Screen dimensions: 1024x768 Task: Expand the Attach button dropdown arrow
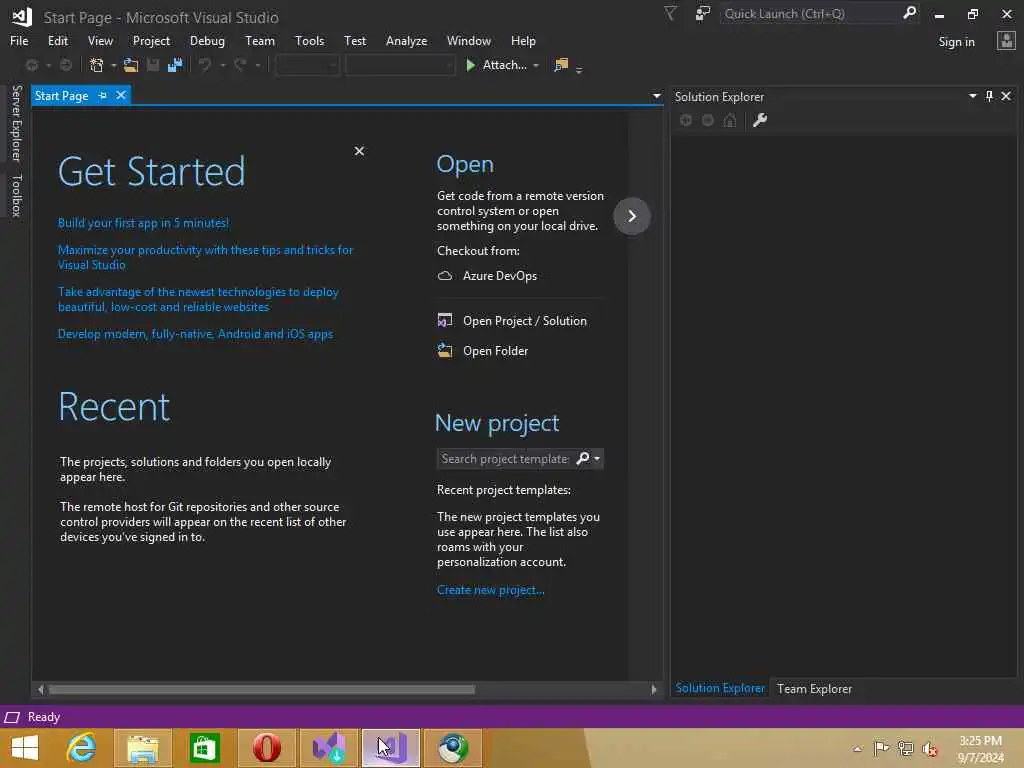pos(536,65)
